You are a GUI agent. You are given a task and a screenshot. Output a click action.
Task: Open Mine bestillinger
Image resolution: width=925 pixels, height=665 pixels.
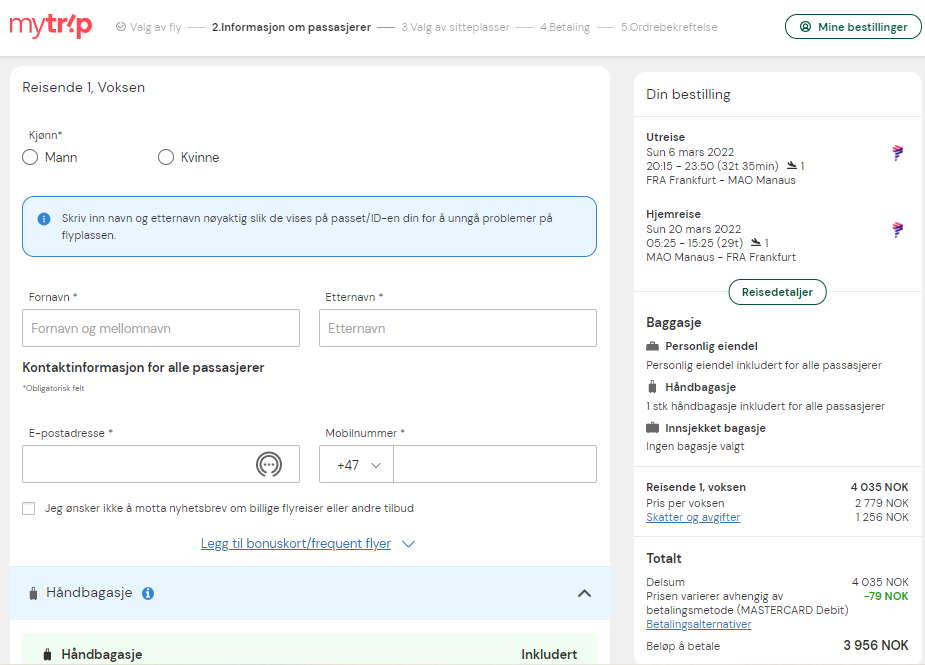[853, 27]
